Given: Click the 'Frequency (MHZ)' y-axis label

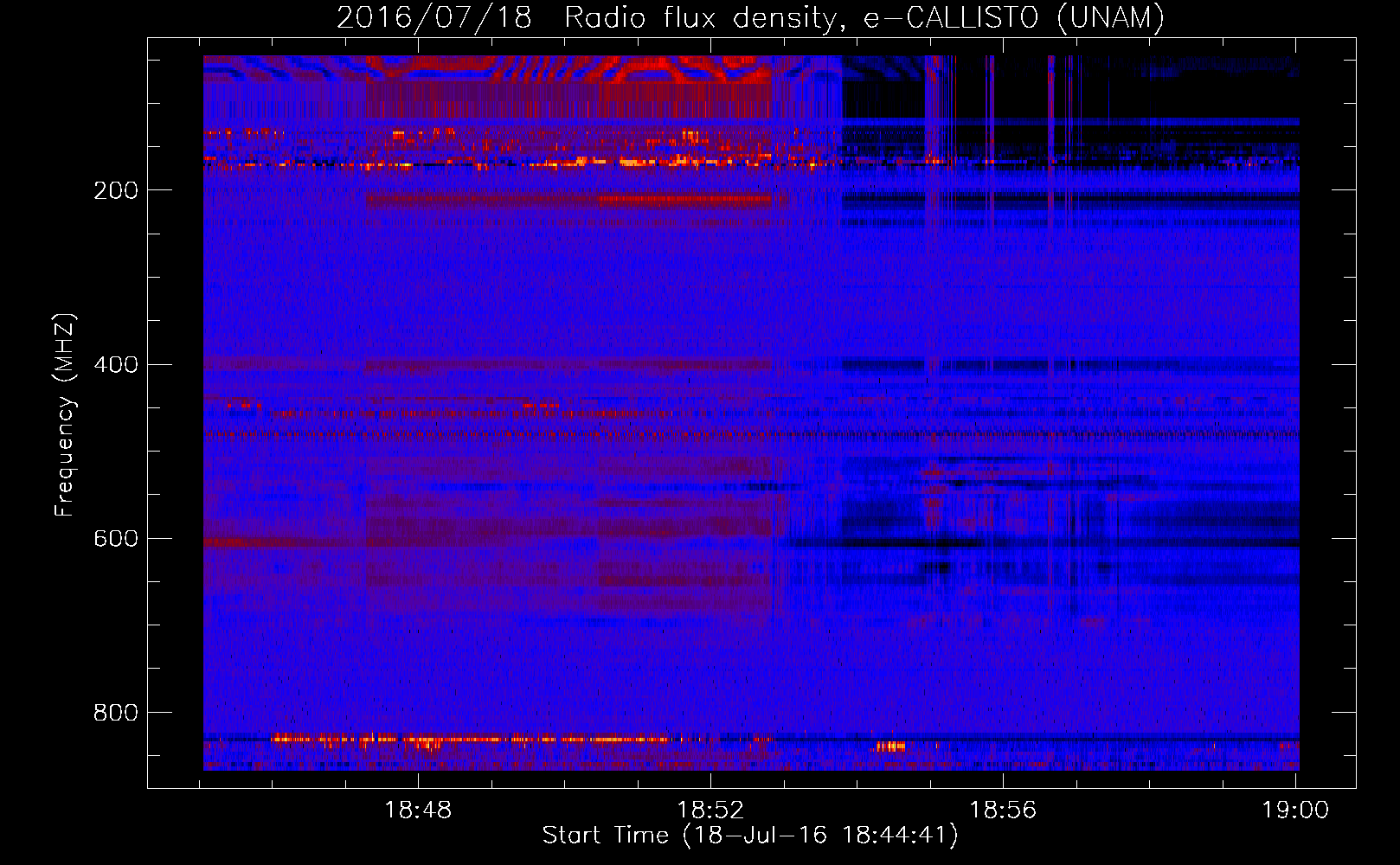Looking at the screenshot, I should pos(65,414).
